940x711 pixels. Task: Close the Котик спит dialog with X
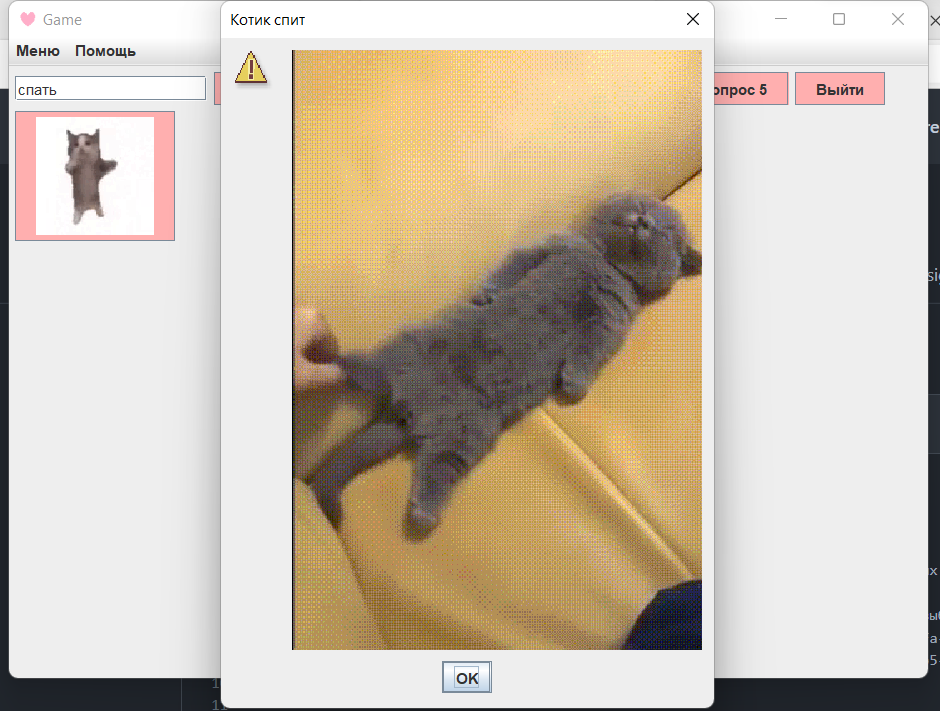[x=692, y=18]
